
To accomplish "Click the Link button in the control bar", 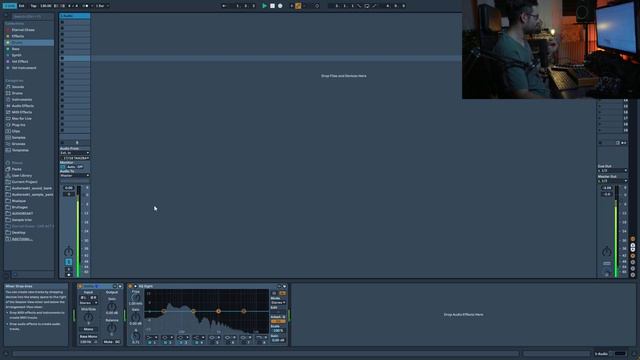I will 9,6.
